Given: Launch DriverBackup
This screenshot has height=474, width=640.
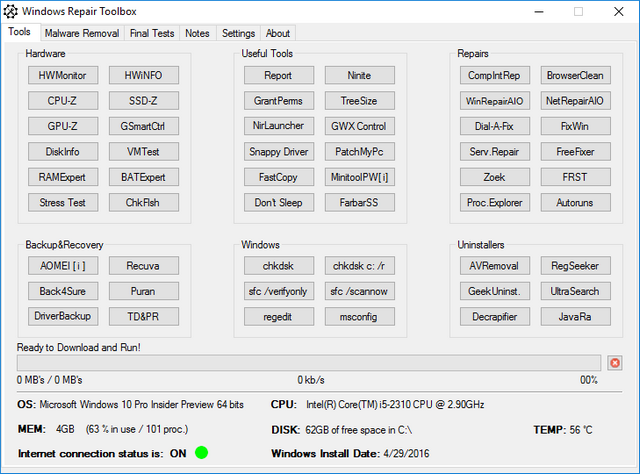Looking at the screenshot, I should point(63,316).
